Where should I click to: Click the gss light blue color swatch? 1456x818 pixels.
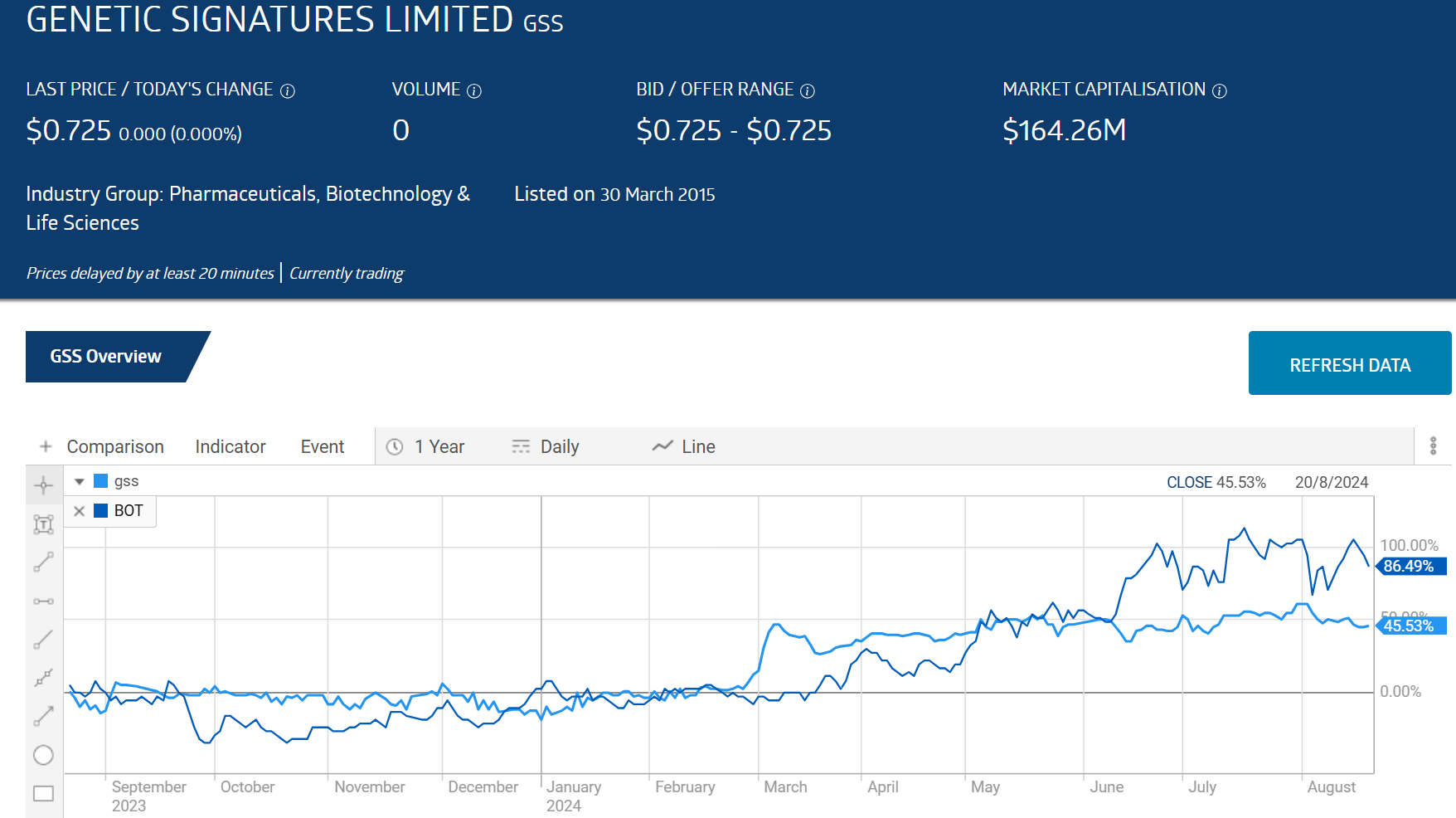101,481
